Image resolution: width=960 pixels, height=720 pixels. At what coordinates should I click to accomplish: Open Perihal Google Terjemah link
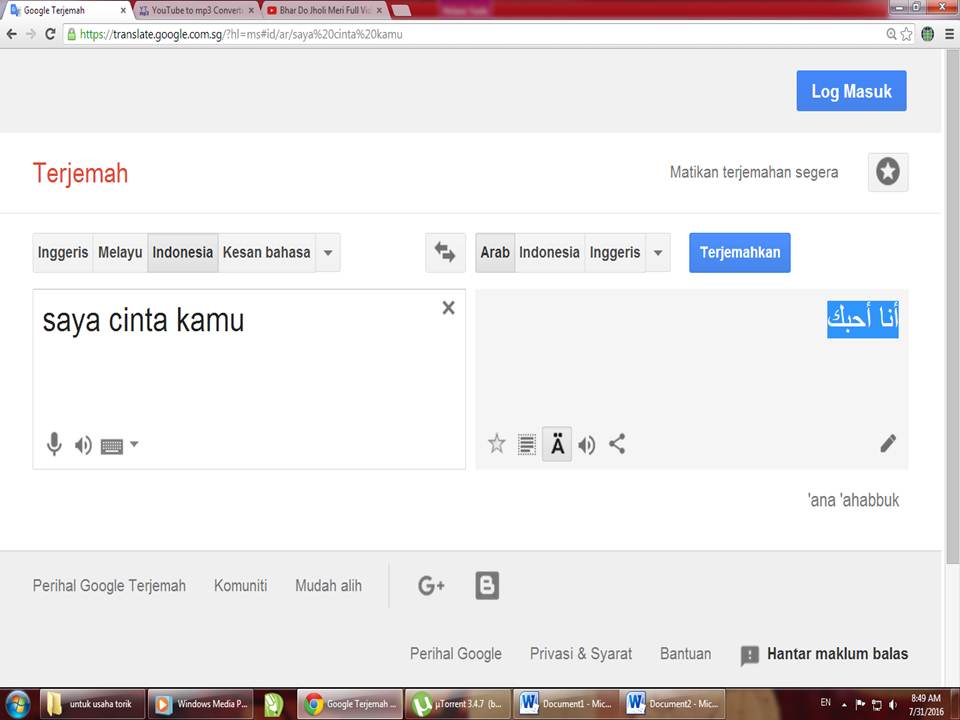coord(109,586)
